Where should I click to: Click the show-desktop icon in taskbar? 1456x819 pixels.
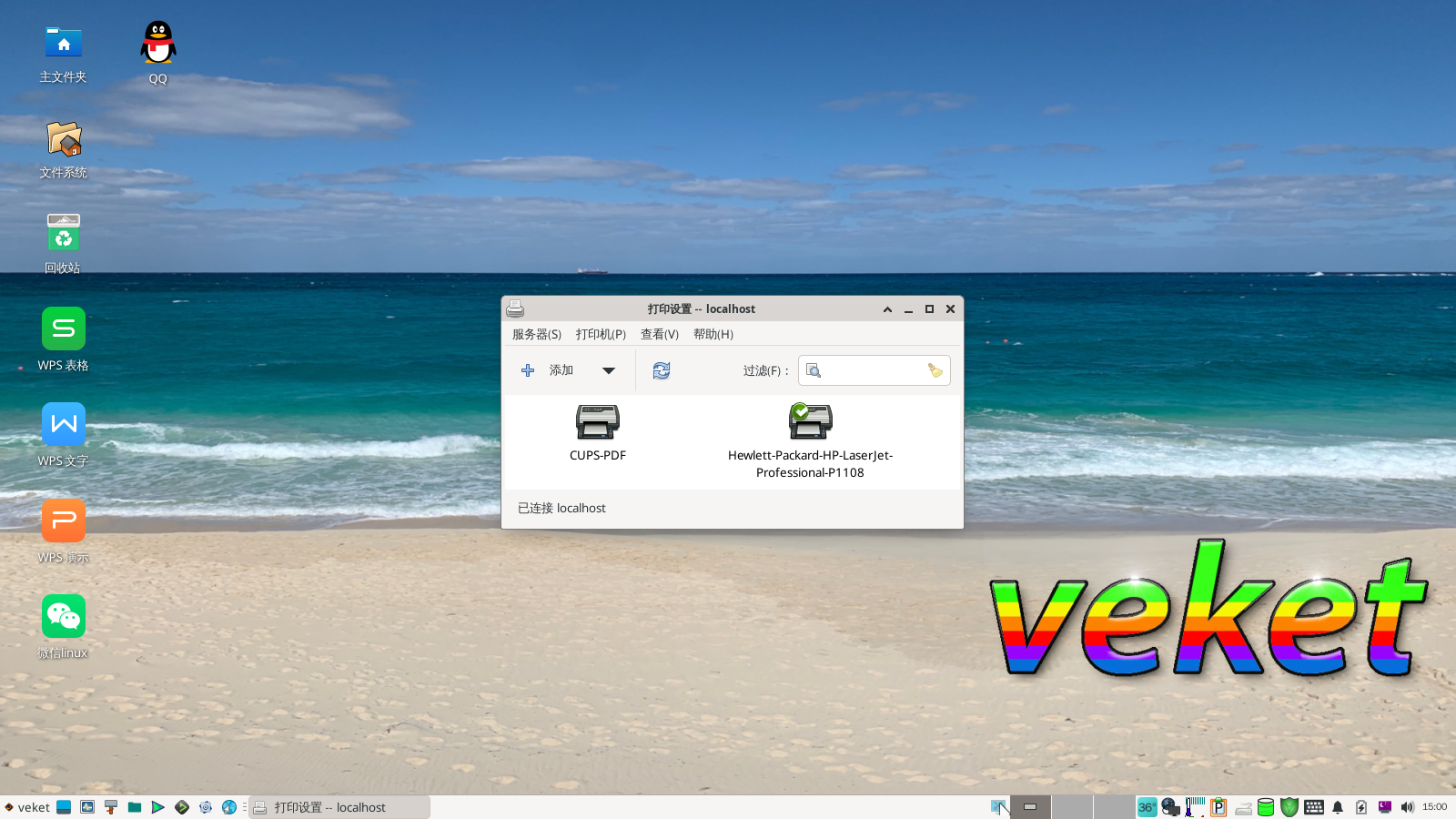click(x=64, y=807)
